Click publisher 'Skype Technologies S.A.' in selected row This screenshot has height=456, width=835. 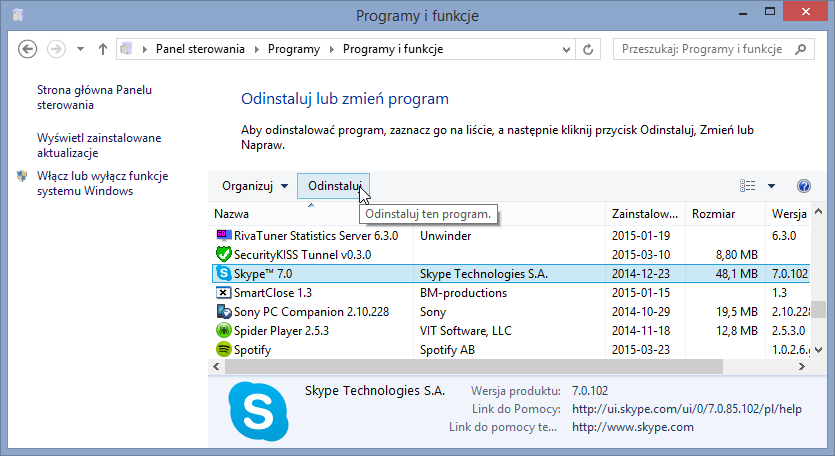[484, 274]
